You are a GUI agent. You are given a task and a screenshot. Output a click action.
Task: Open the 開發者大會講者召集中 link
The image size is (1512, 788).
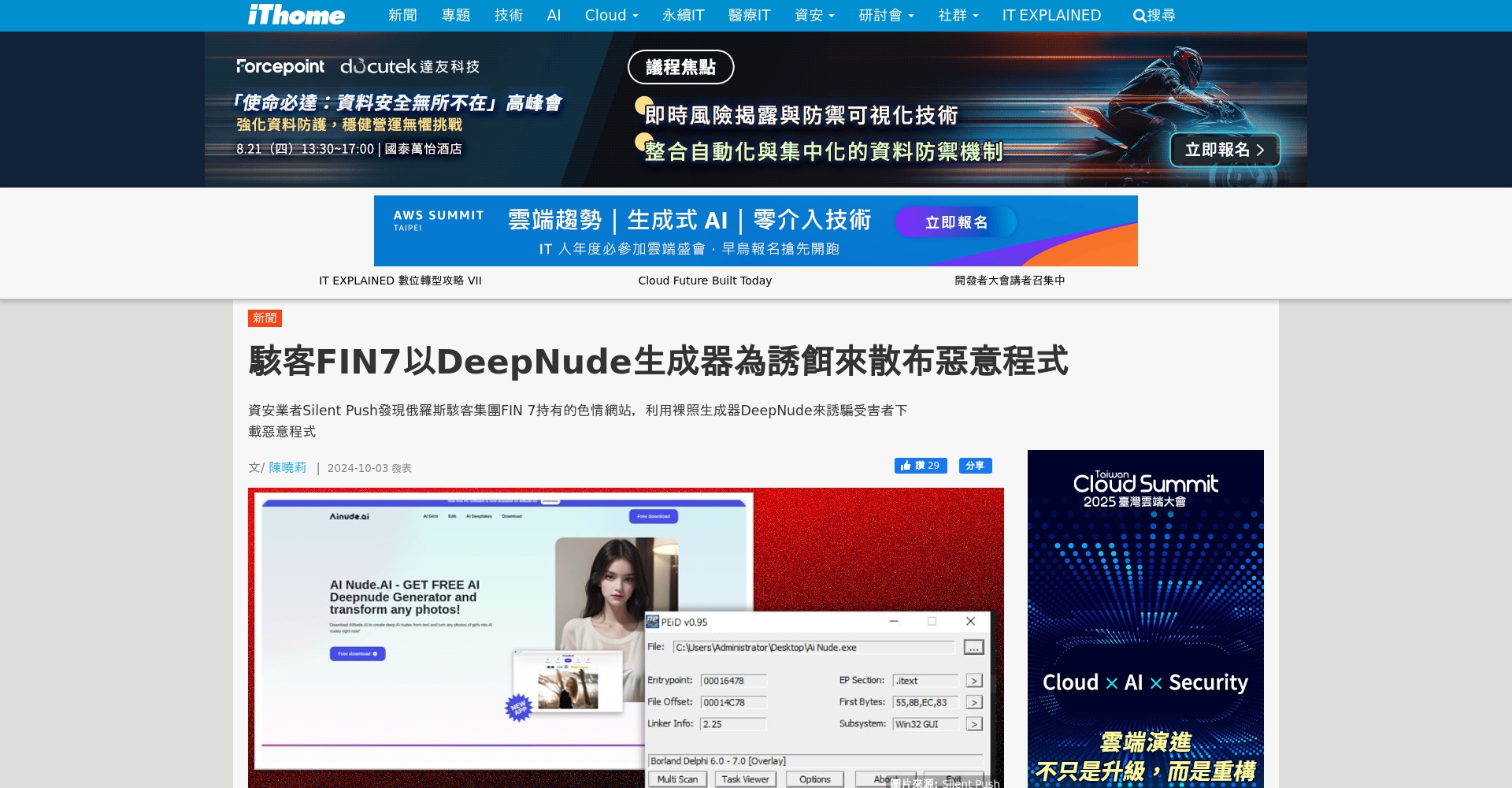[x=1010, y=281]
